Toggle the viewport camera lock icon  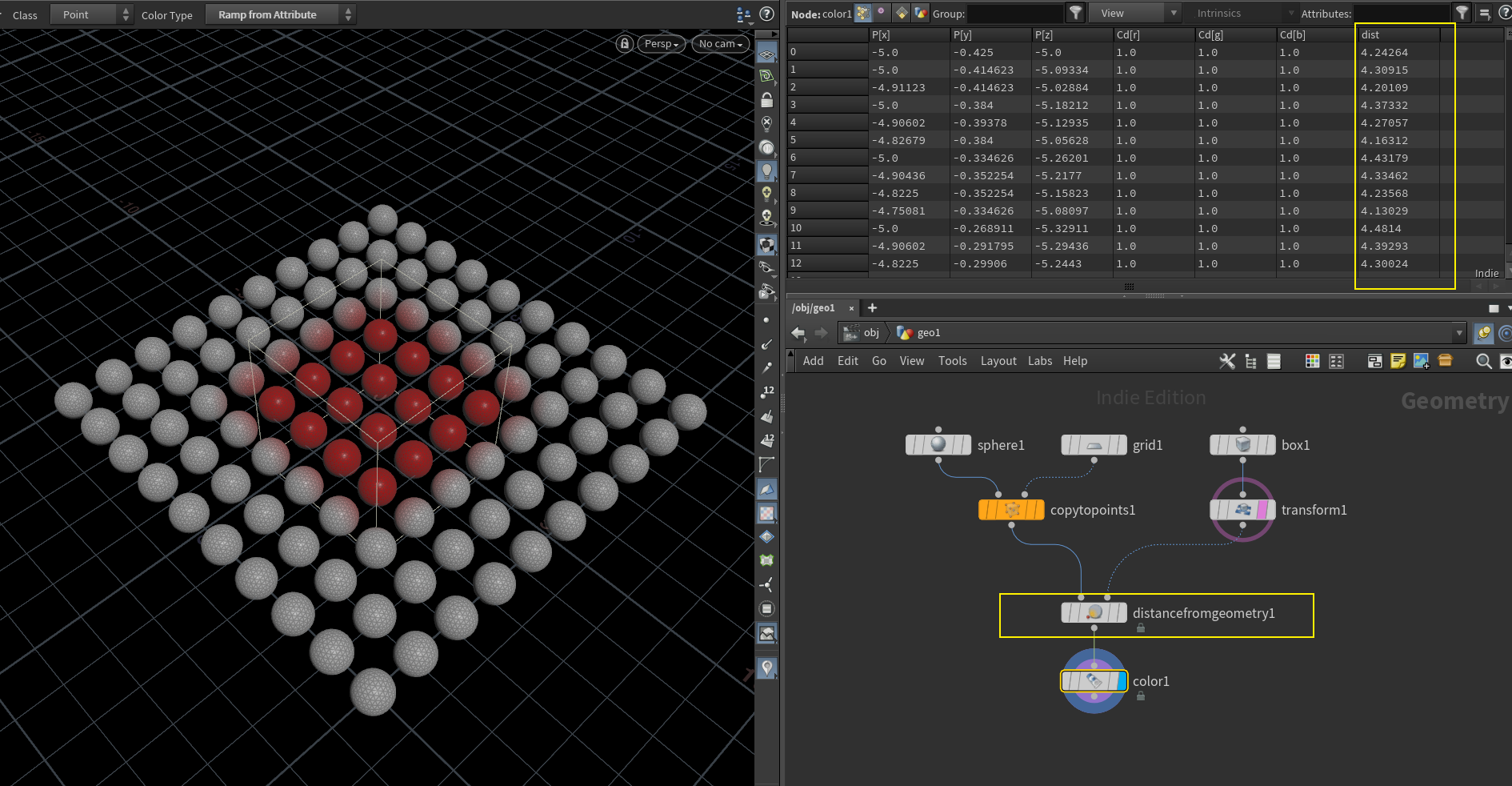[625, 43]
